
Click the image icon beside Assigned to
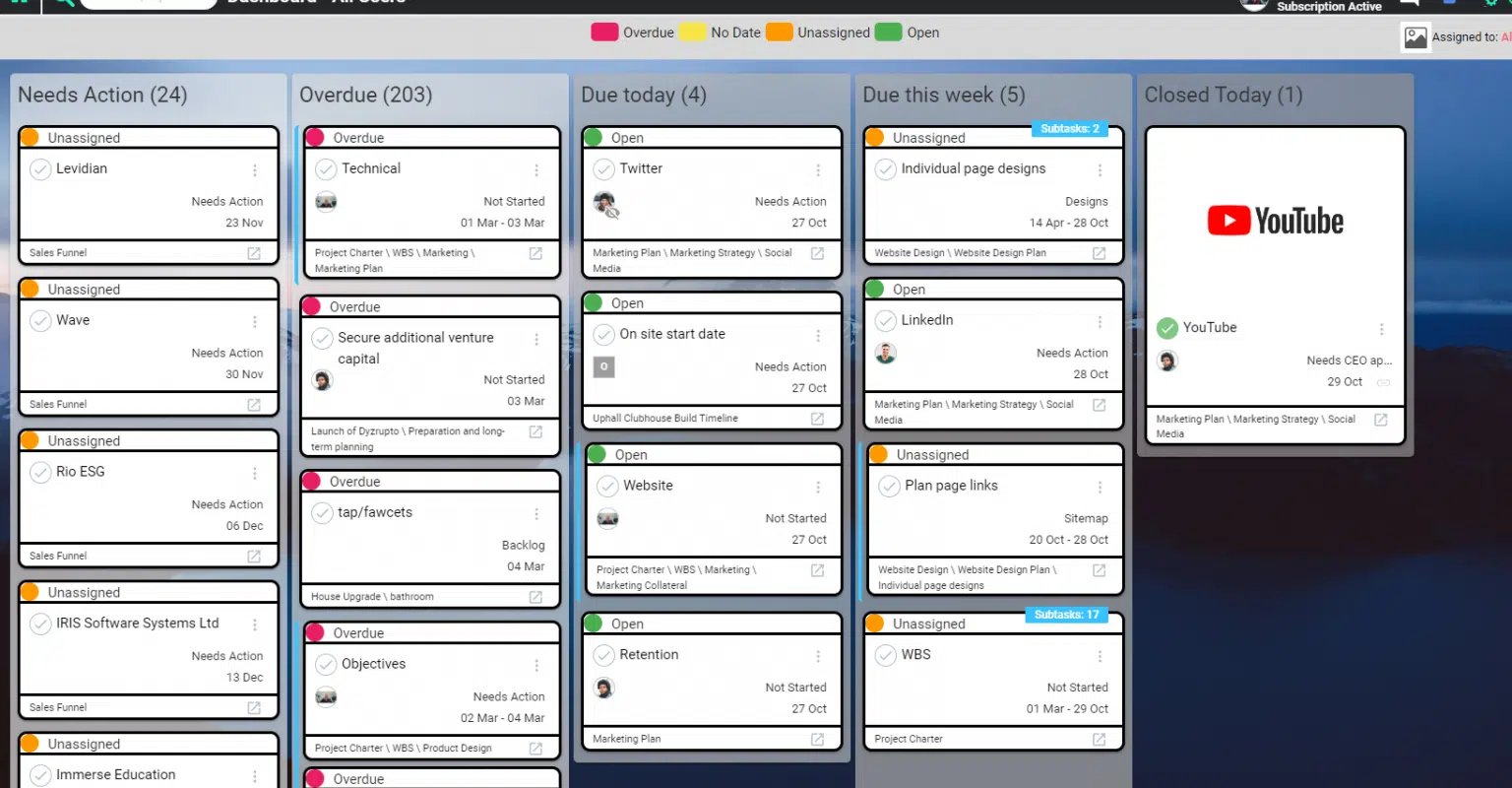(x=1415, y=37)
